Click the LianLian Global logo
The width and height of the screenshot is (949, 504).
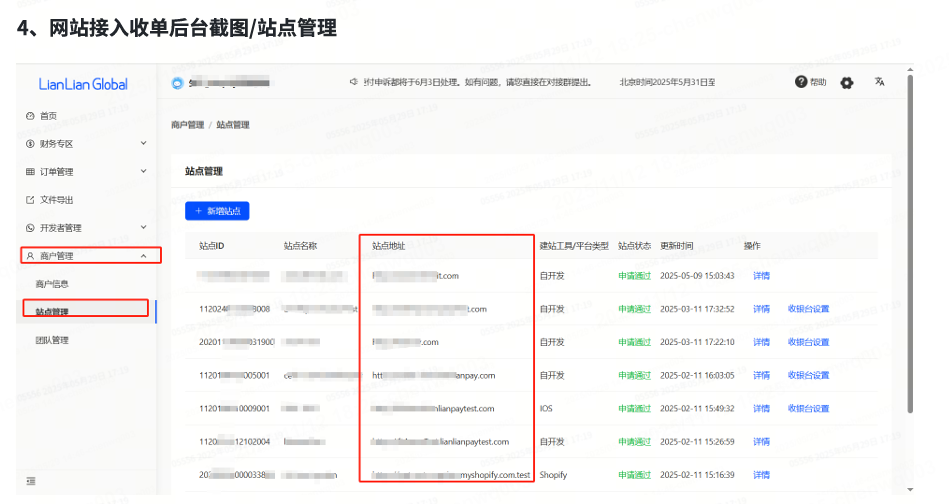click(x=83, y=84)
